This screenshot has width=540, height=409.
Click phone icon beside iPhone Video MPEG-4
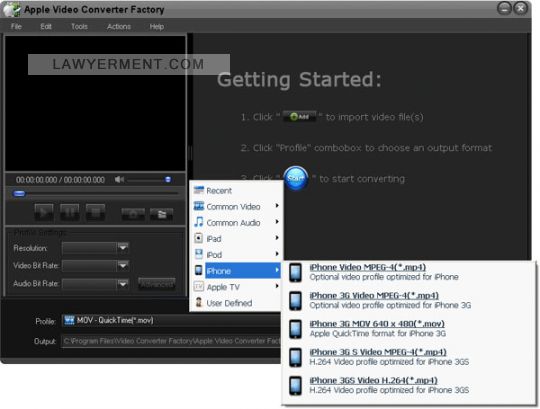click(x=295, y=272)
